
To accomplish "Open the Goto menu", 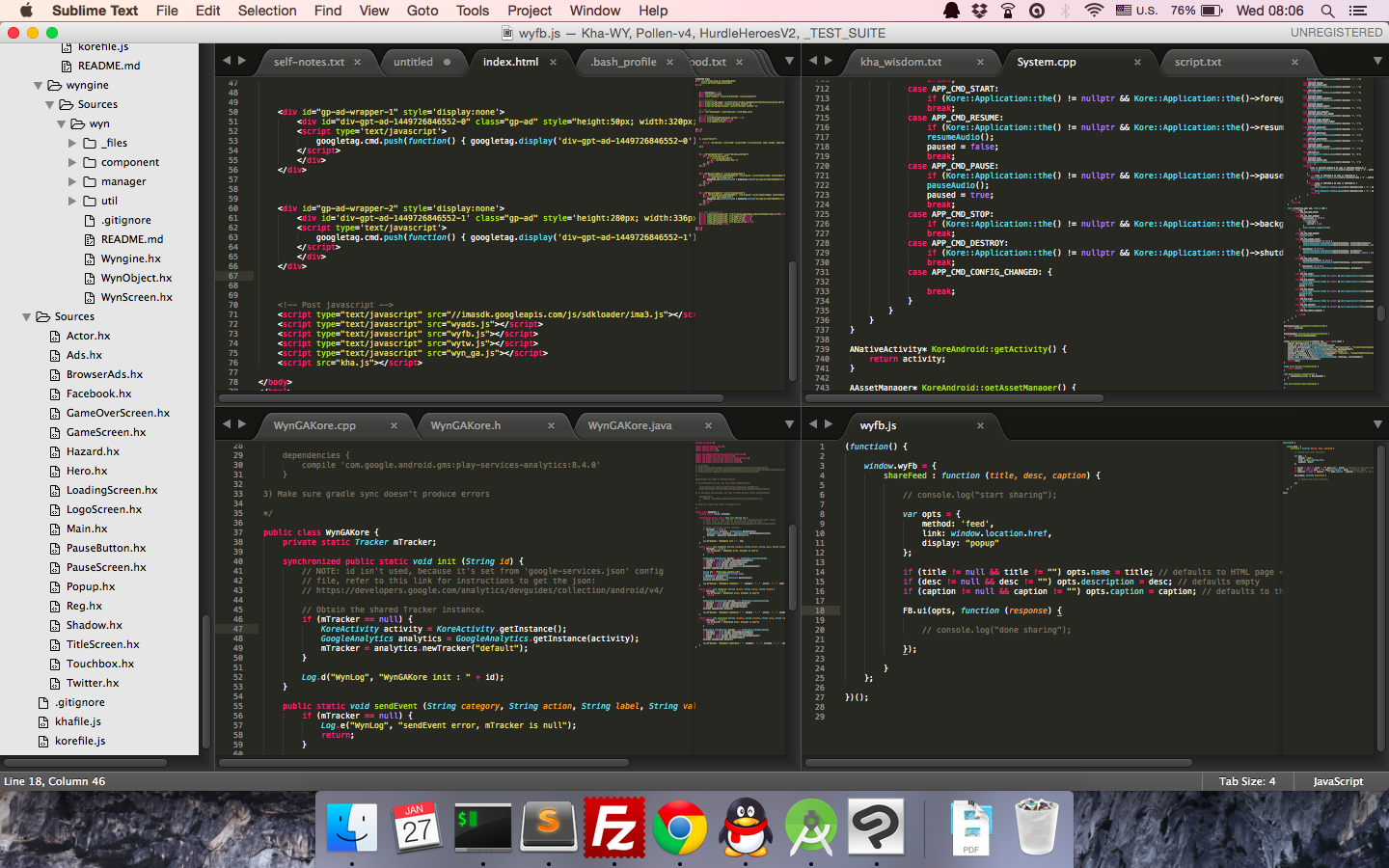I will (422, 11).
